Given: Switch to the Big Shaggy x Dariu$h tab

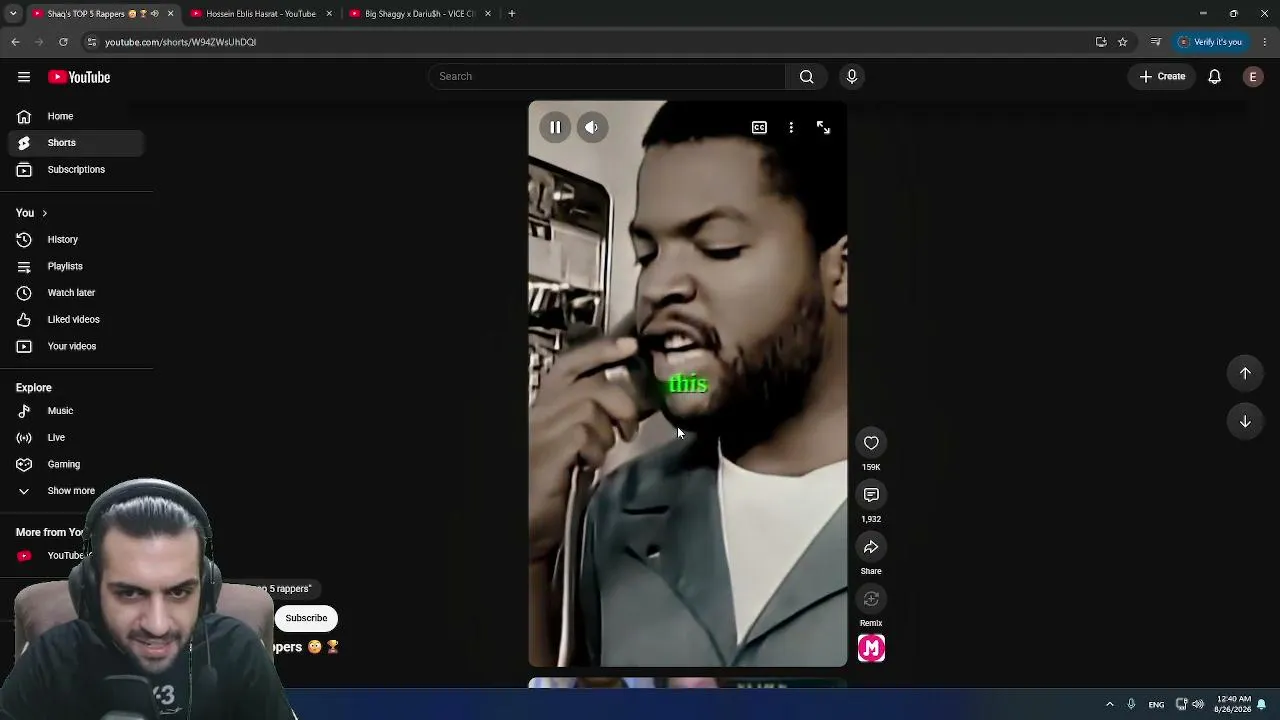Looking at the screenshot, I should click(418, 14).
